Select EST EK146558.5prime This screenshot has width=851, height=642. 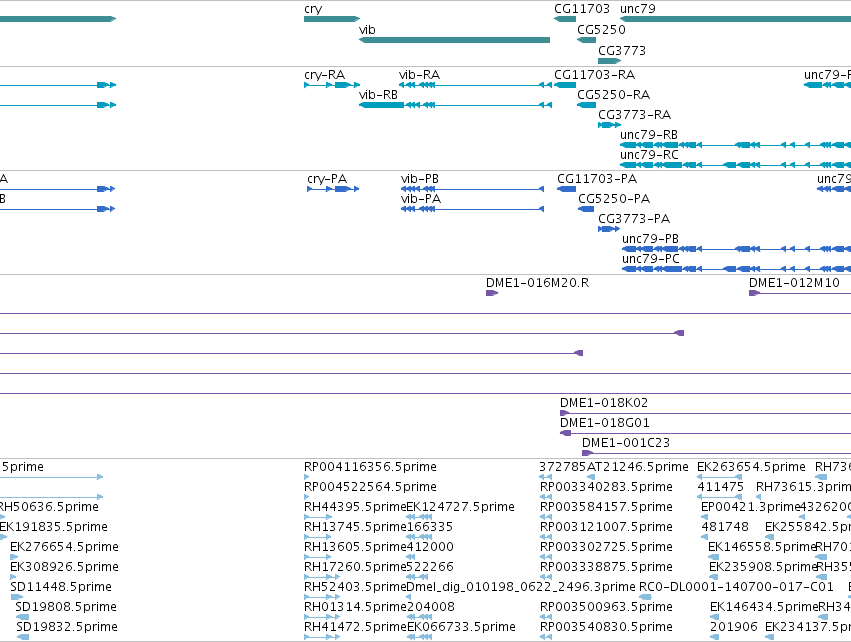coord(762,548)
